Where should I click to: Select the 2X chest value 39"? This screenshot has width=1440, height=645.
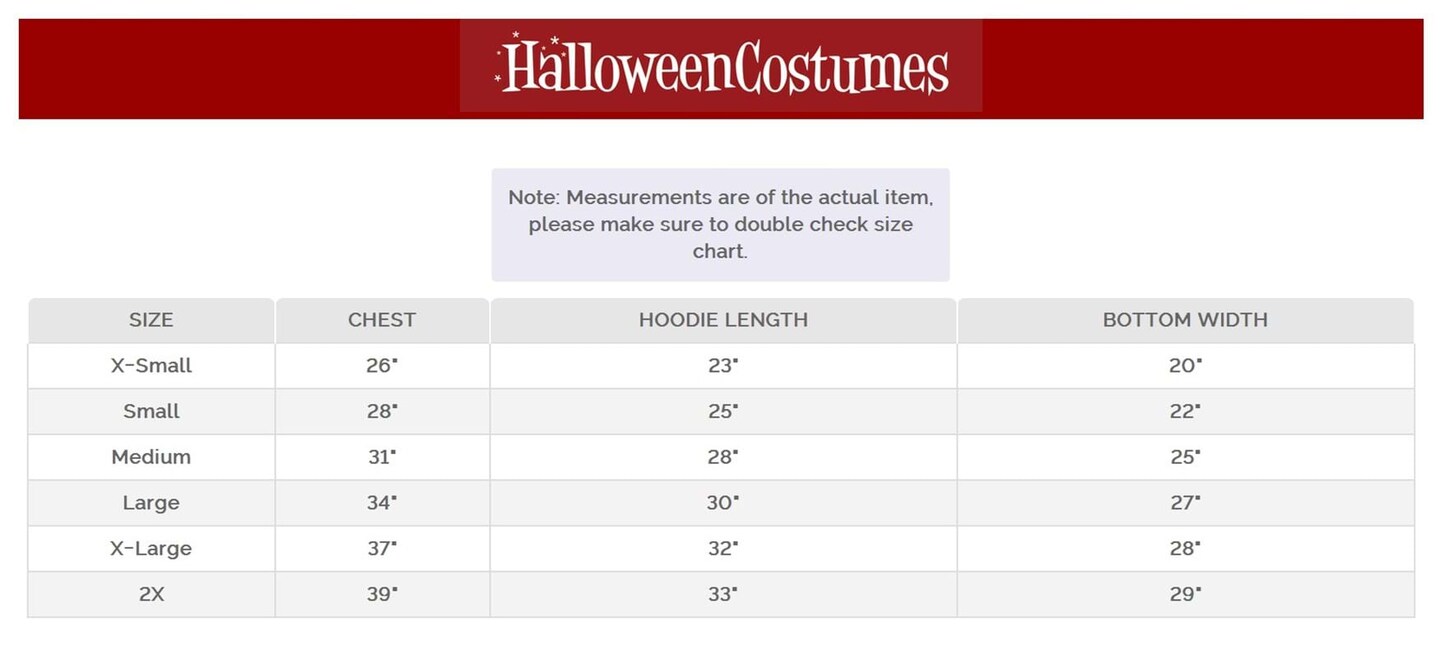[x=382, y=594]
